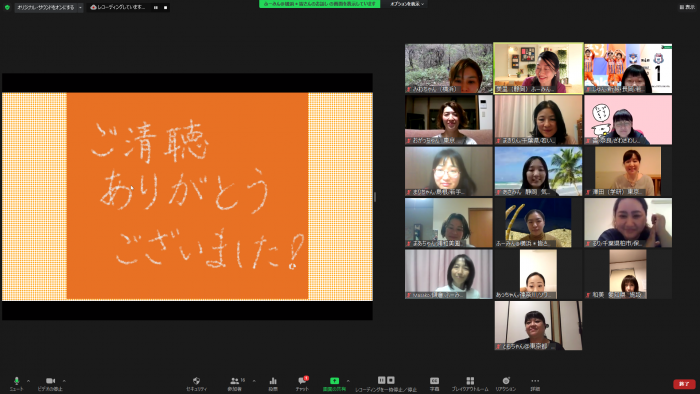700x394 pixels.
Task: Open the More options three-dots icon
Action: tap(535, 383)
